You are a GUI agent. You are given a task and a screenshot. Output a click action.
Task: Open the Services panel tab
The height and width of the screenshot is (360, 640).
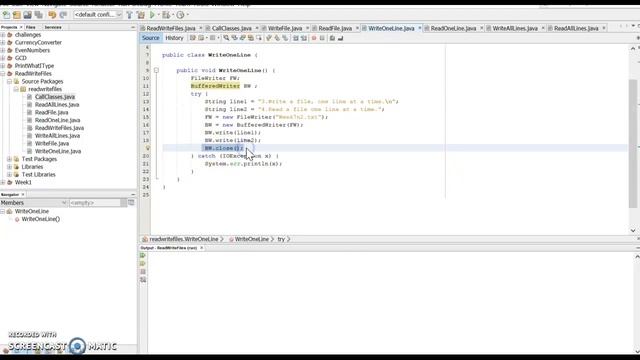pos(53,27)
